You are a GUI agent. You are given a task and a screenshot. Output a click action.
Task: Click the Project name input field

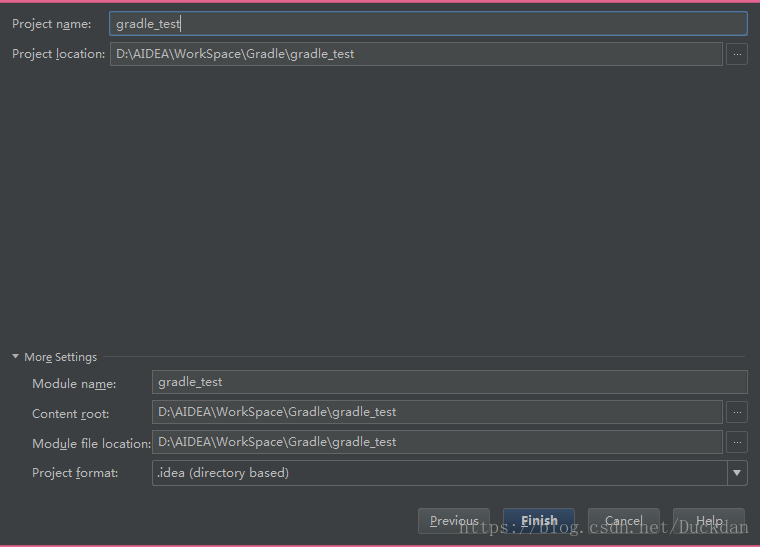(428, 24)
